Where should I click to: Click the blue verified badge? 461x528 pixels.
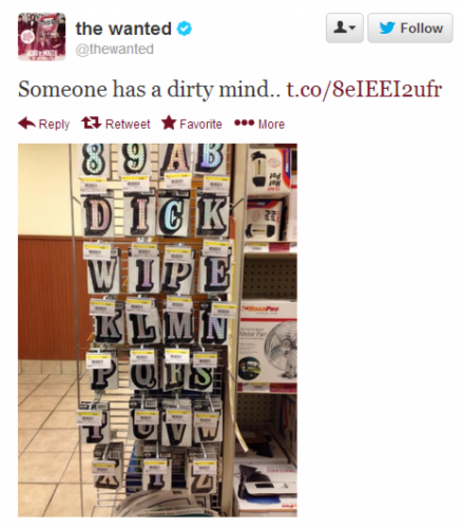[184, 29]
